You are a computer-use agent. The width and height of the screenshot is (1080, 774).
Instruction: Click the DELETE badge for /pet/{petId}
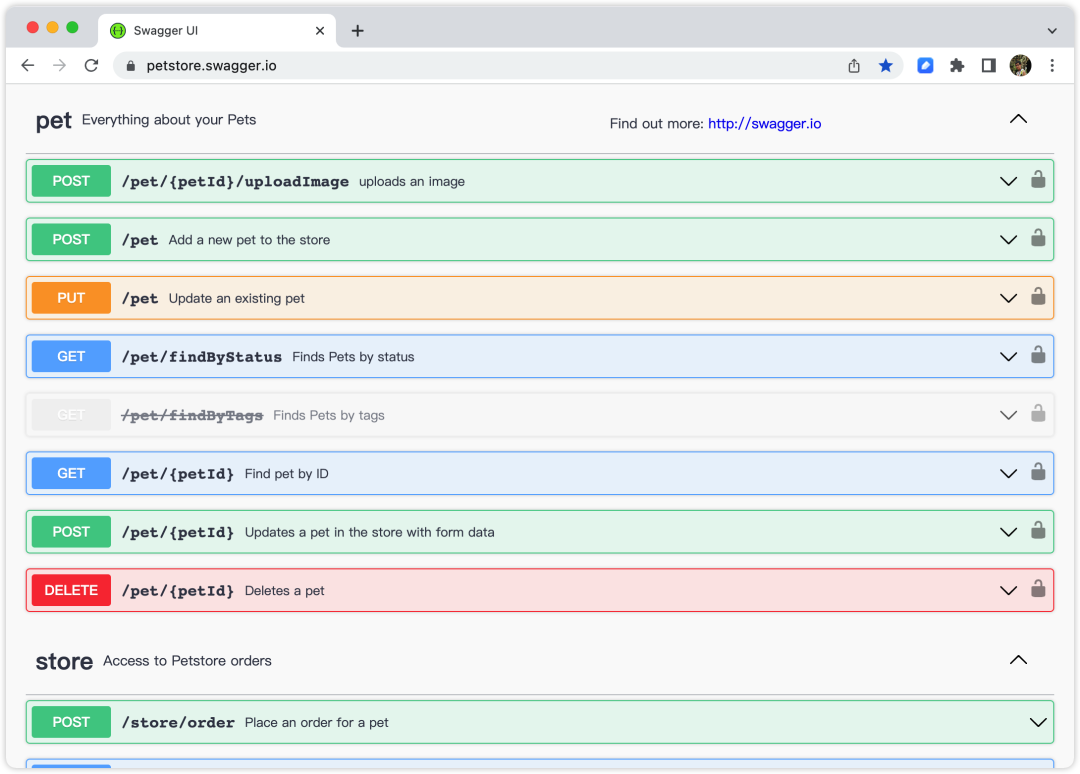pyautogui.click(x=71, y=591)
